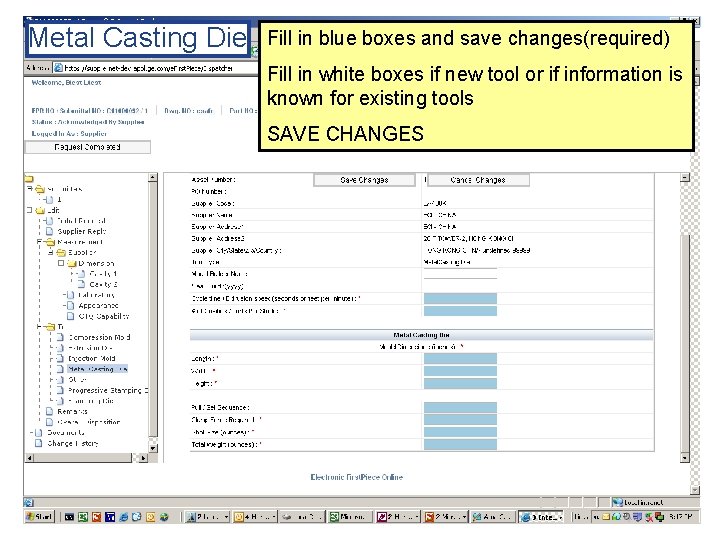Launch Internet Explorer from quick launch
This screenshot has width=720, height=540.
point(124,517)
